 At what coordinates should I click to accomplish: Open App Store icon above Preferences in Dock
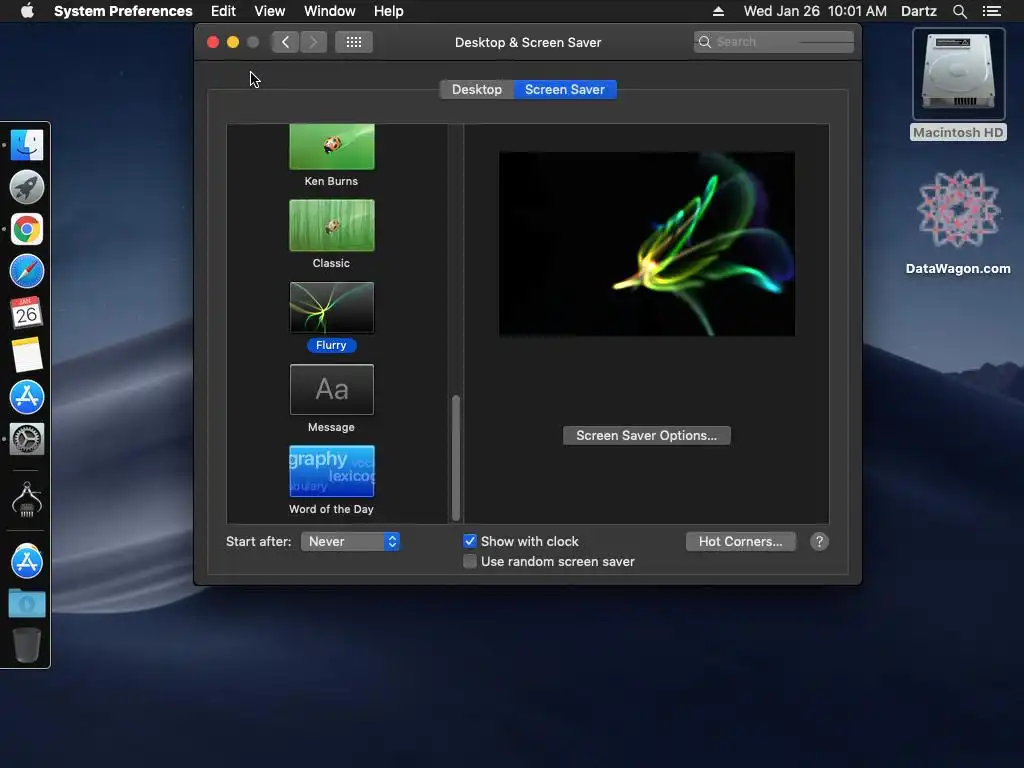pos(27,397)
